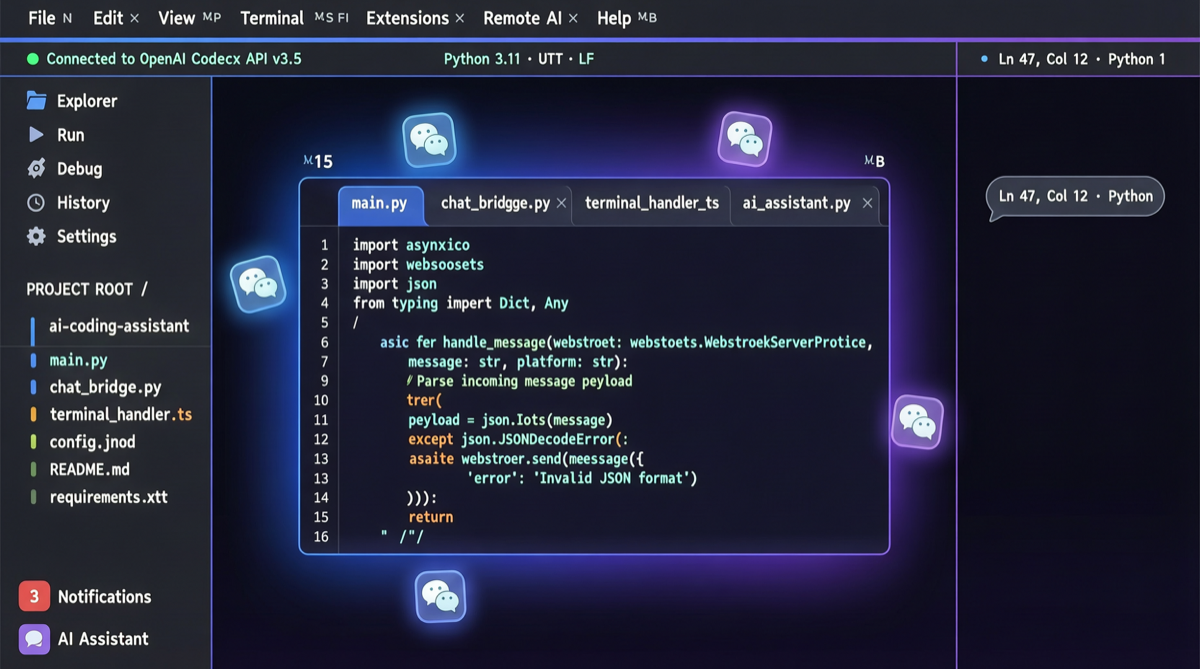Screen dimensions: 1200x669
Task: Open main.py in the project tree
Action: 78,360
